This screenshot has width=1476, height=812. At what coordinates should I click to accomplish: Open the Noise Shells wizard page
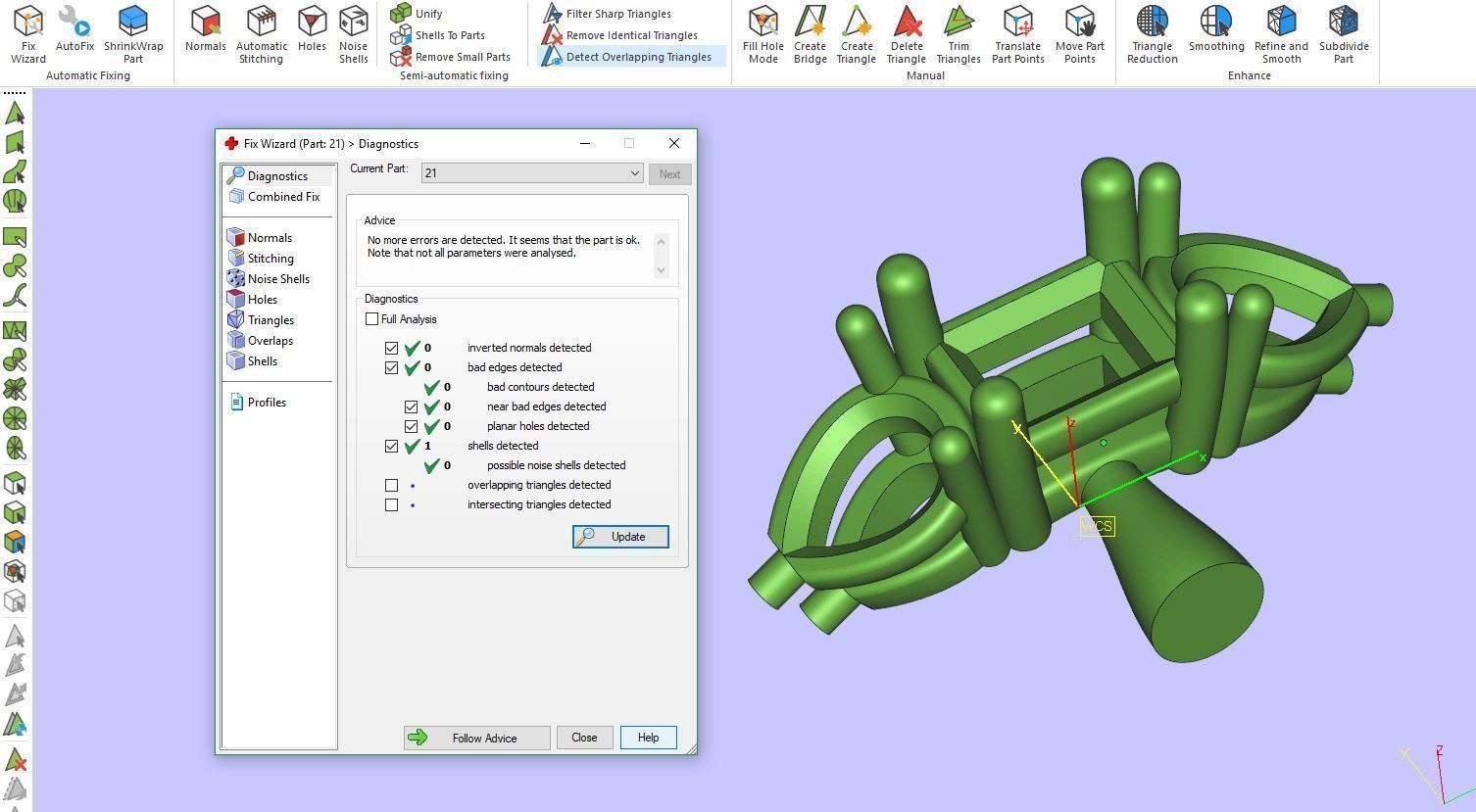click(278, 279)
